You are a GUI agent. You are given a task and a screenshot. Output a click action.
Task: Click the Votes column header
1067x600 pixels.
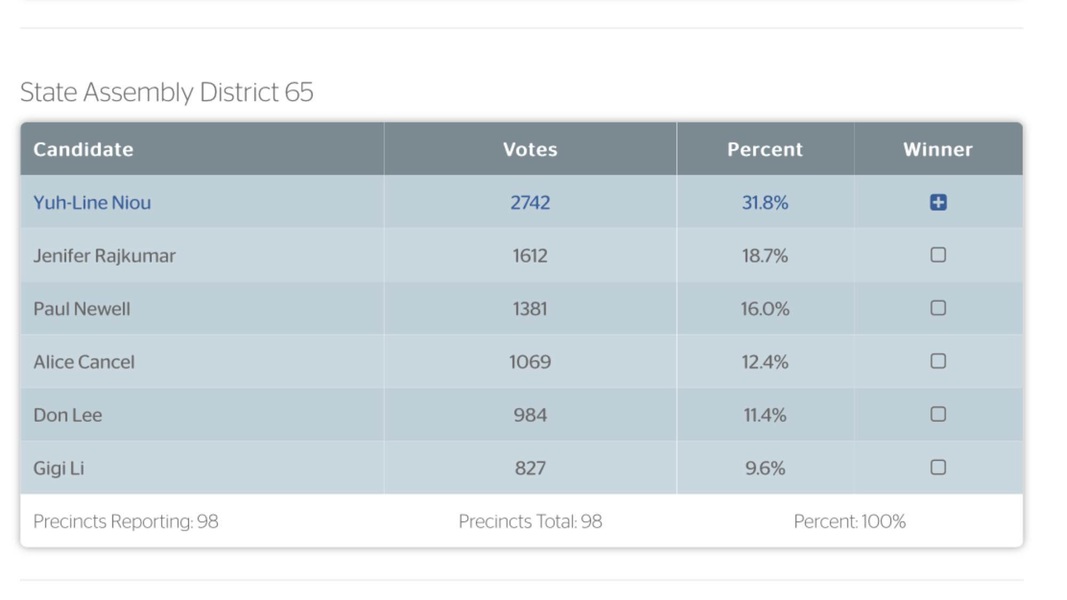coord(530,149)
